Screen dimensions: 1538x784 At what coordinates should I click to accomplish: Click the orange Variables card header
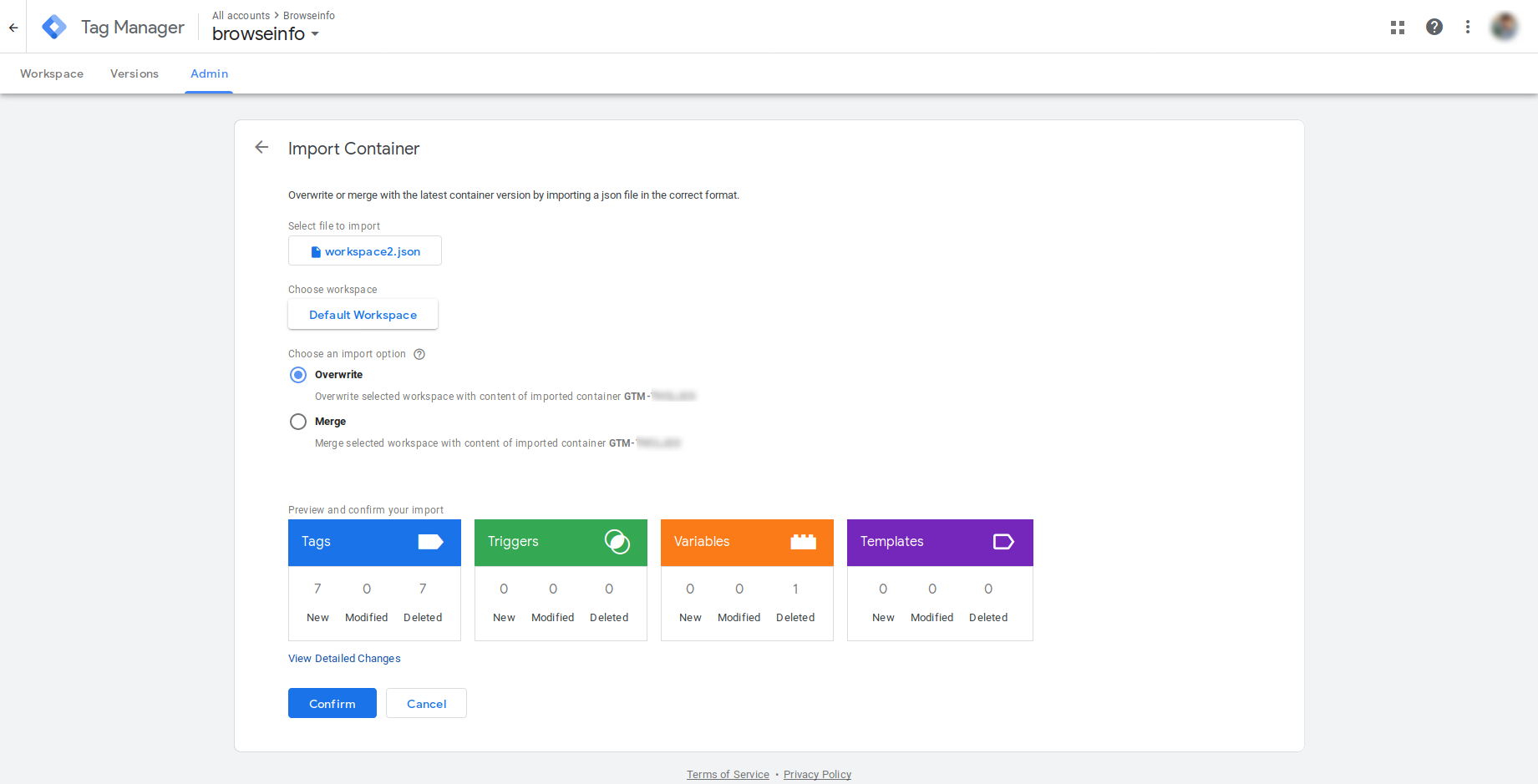[x=747, y=543]
